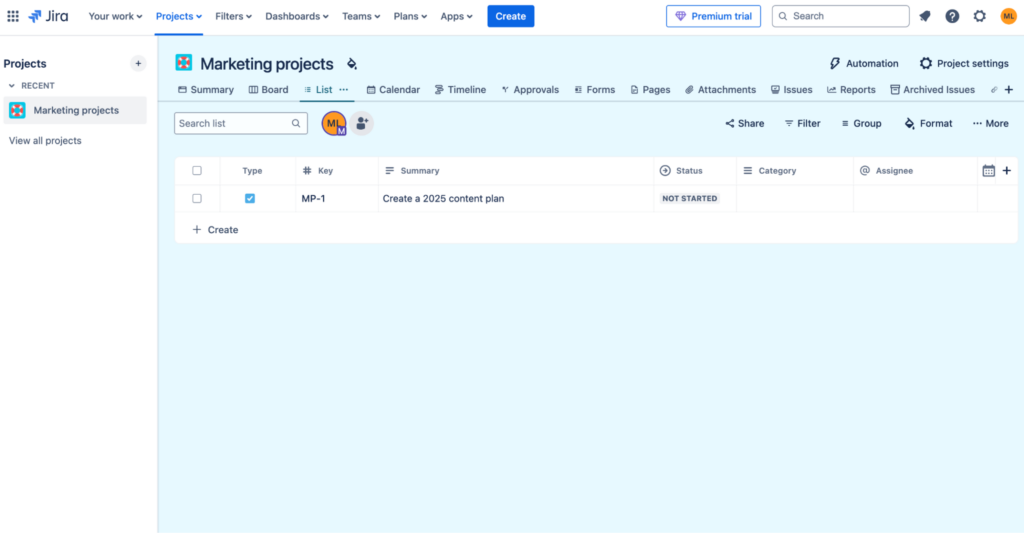Click the Premium trial button
The image size is (1024, 533).
(x=713, y=16)
